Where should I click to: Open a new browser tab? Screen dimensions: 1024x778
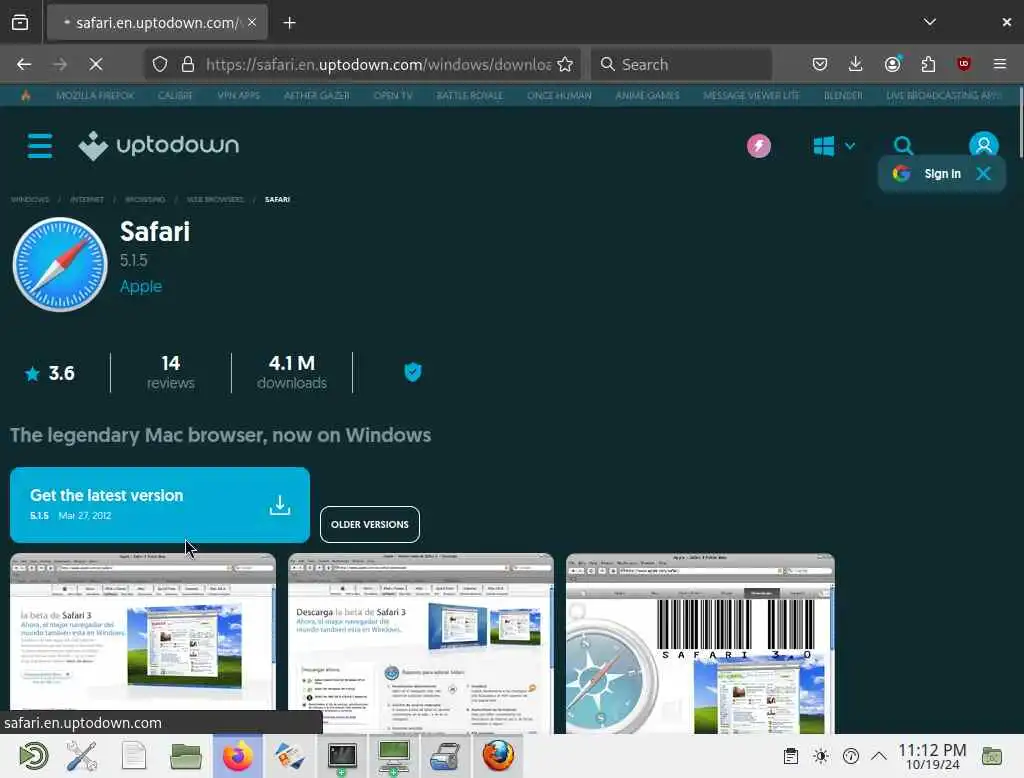point(289,23)
